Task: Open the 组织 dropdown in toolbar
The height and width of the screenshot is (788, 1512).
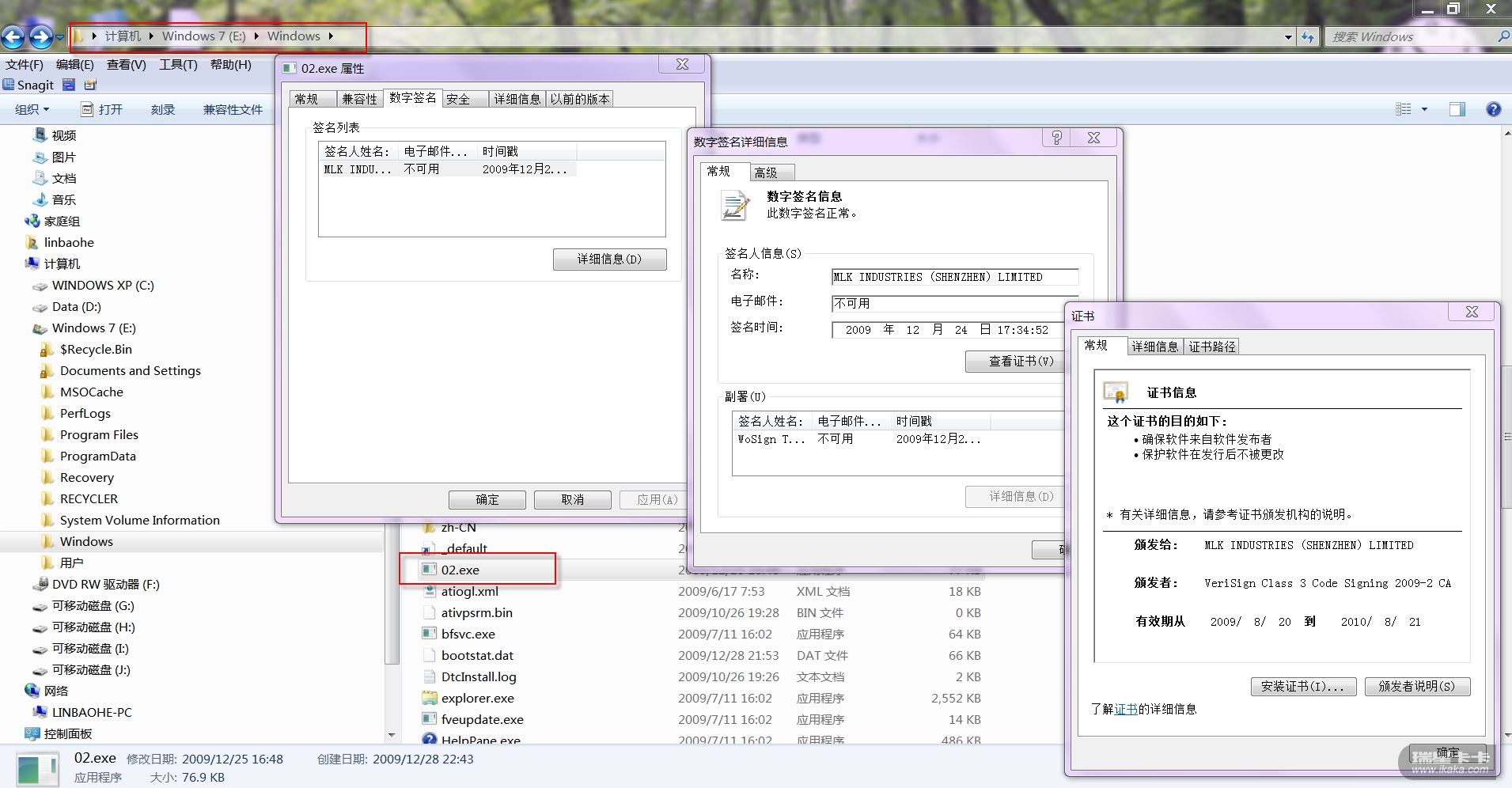Action: [x=32, y=109]
